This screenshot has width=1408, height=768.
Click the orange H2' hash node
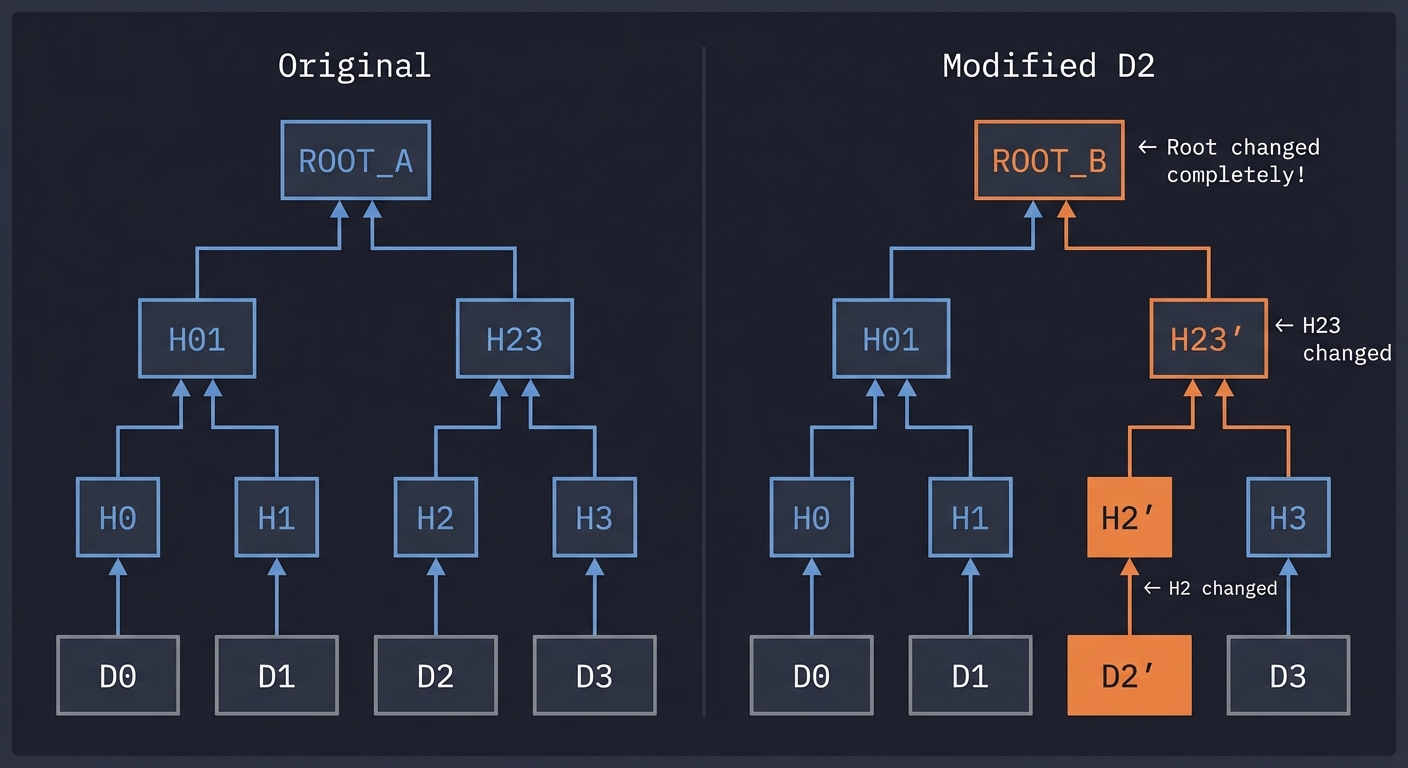click(1128, 517)
